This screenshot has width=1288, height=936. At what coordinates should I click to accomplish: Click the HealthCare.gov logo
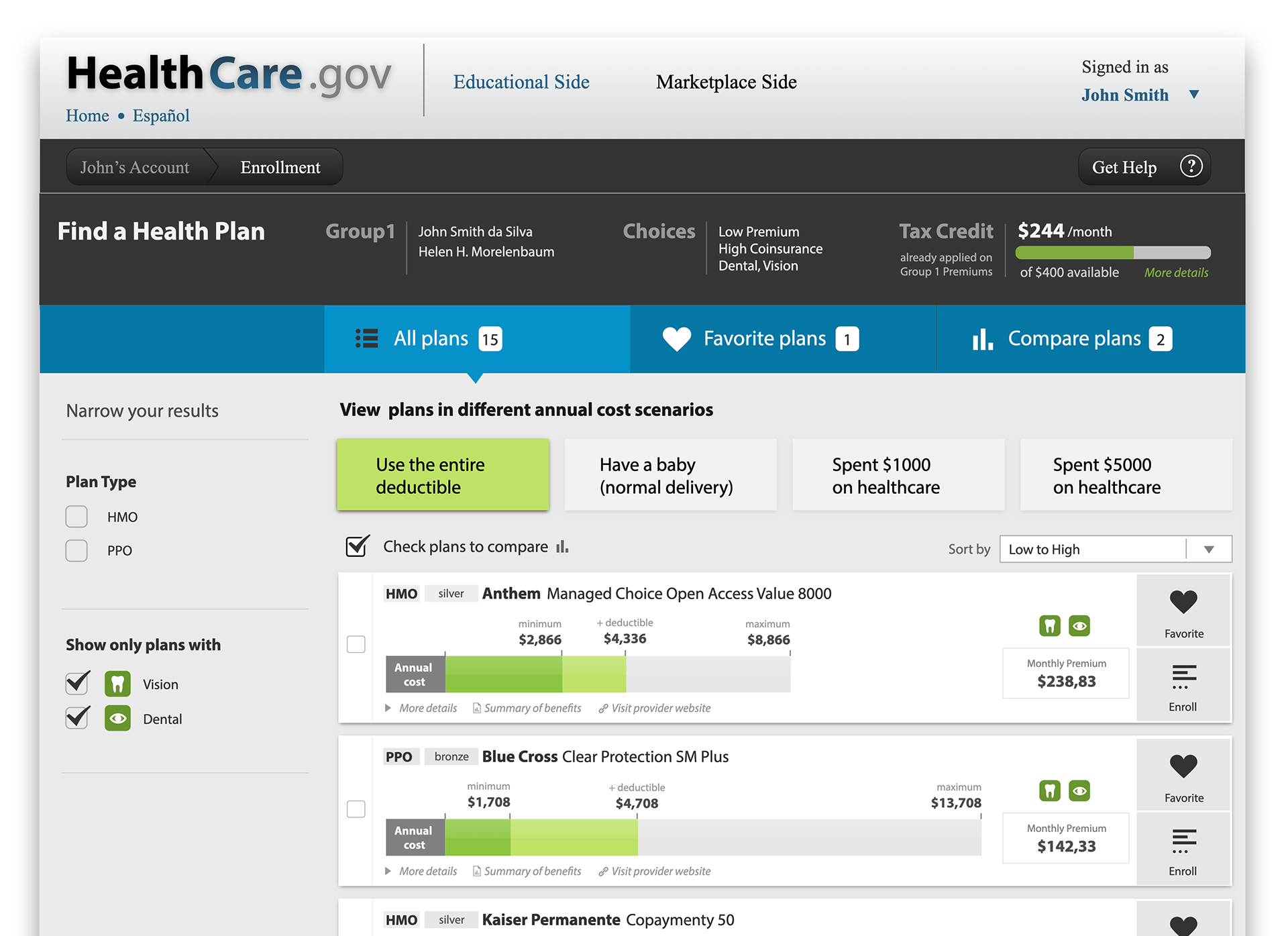[229, 74]
